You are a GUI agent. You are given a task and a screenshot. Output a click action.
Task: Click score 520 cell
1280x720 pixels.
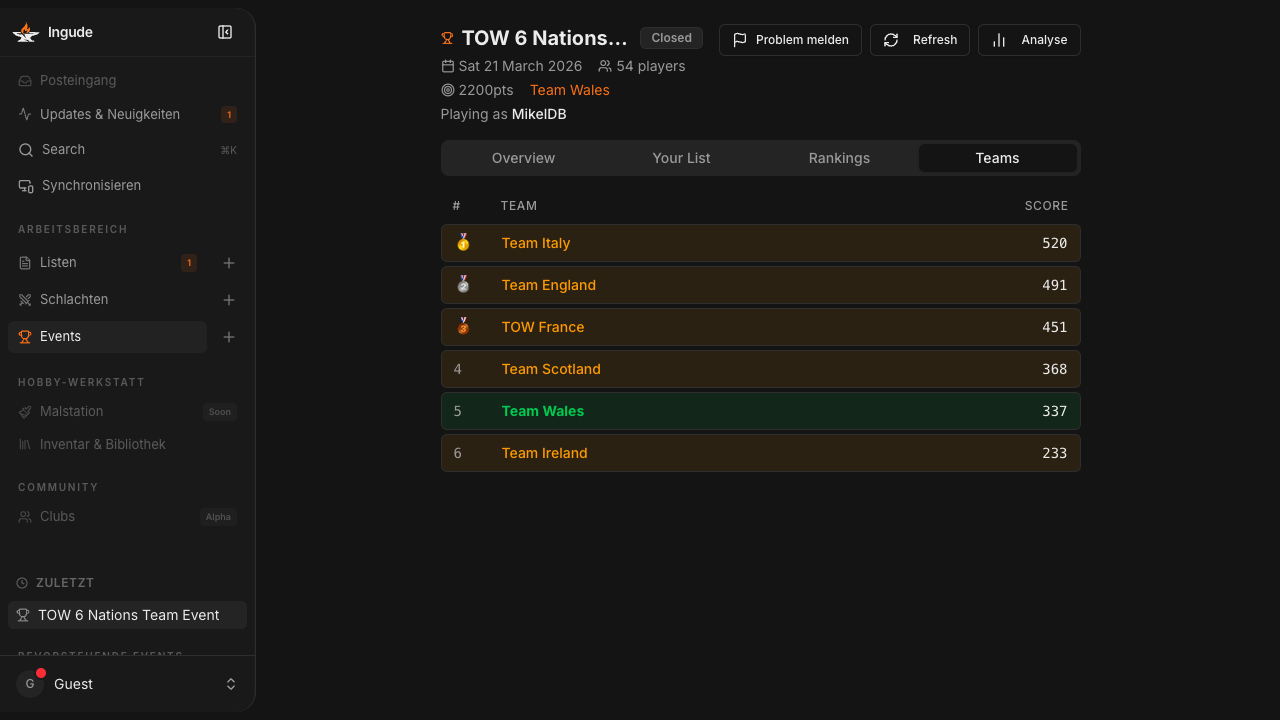point(1054,243)
